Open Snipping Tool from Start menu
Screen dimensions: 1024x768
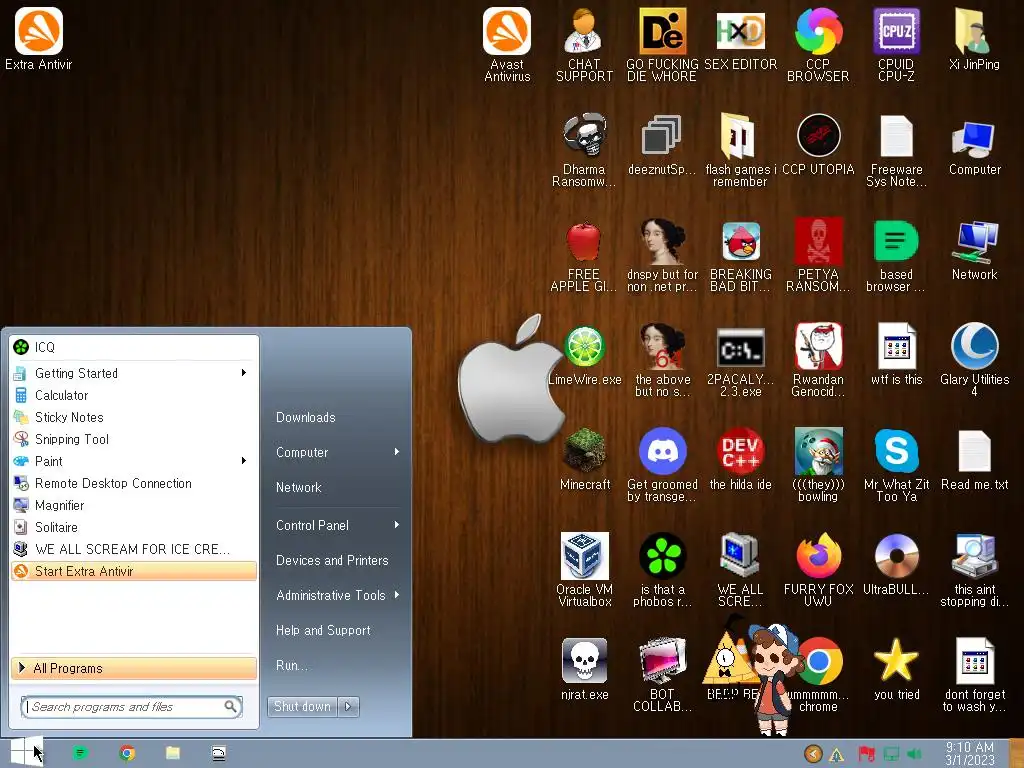point(134,439)
